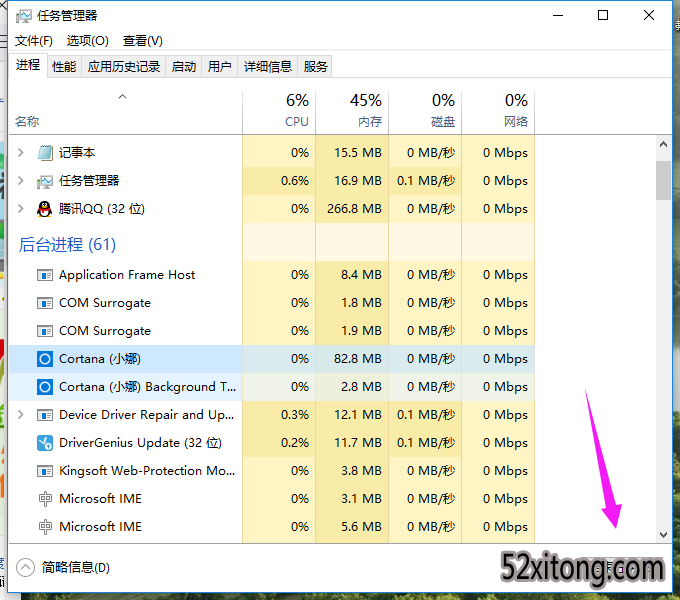Click the 0.3% CPU cell
The height and width of the screenshot is (600, 680).
279,415
